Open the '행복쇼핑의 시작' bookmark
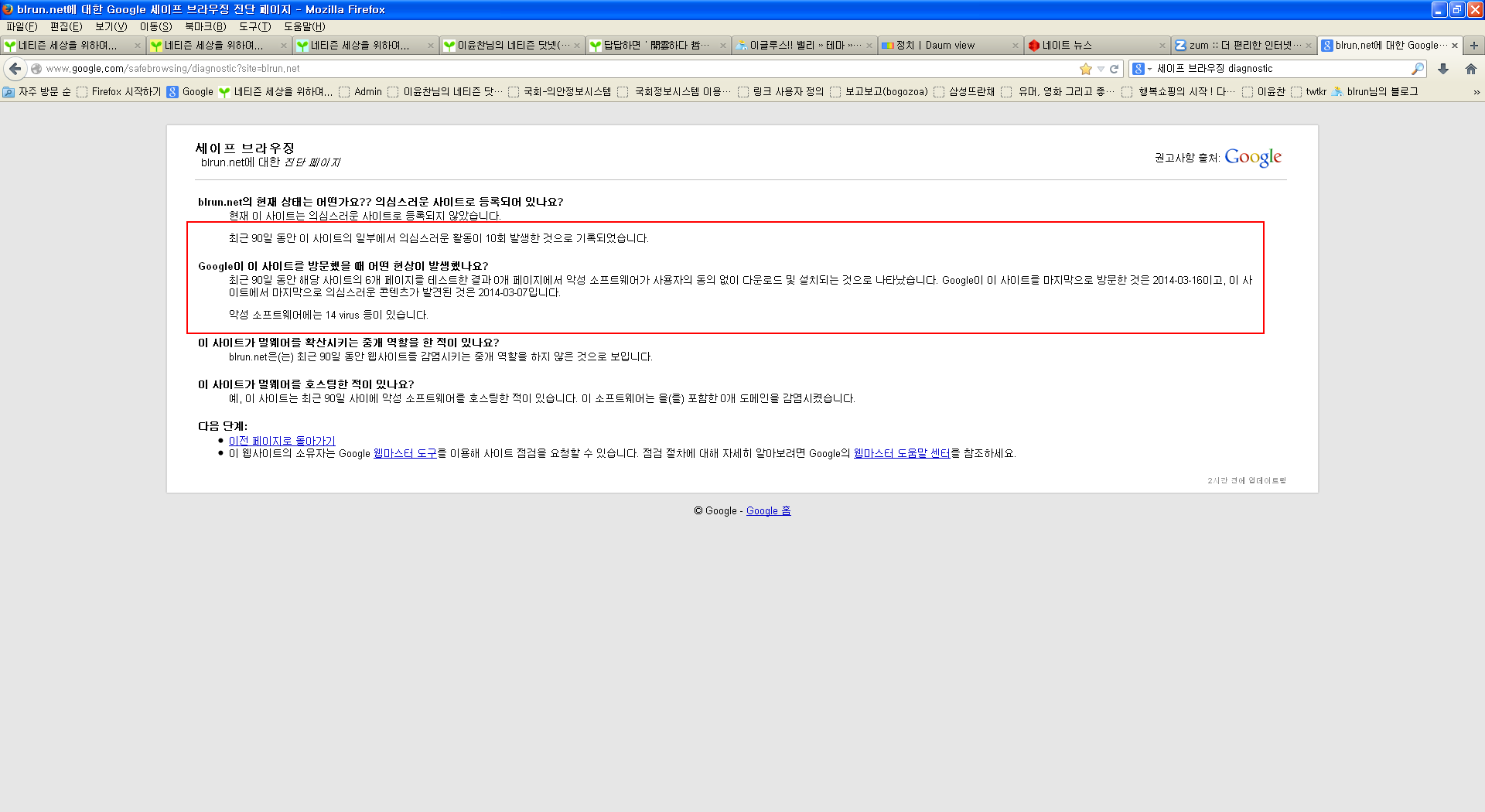The width and height of the screenshot is (1485, 812). point(1179,92)
